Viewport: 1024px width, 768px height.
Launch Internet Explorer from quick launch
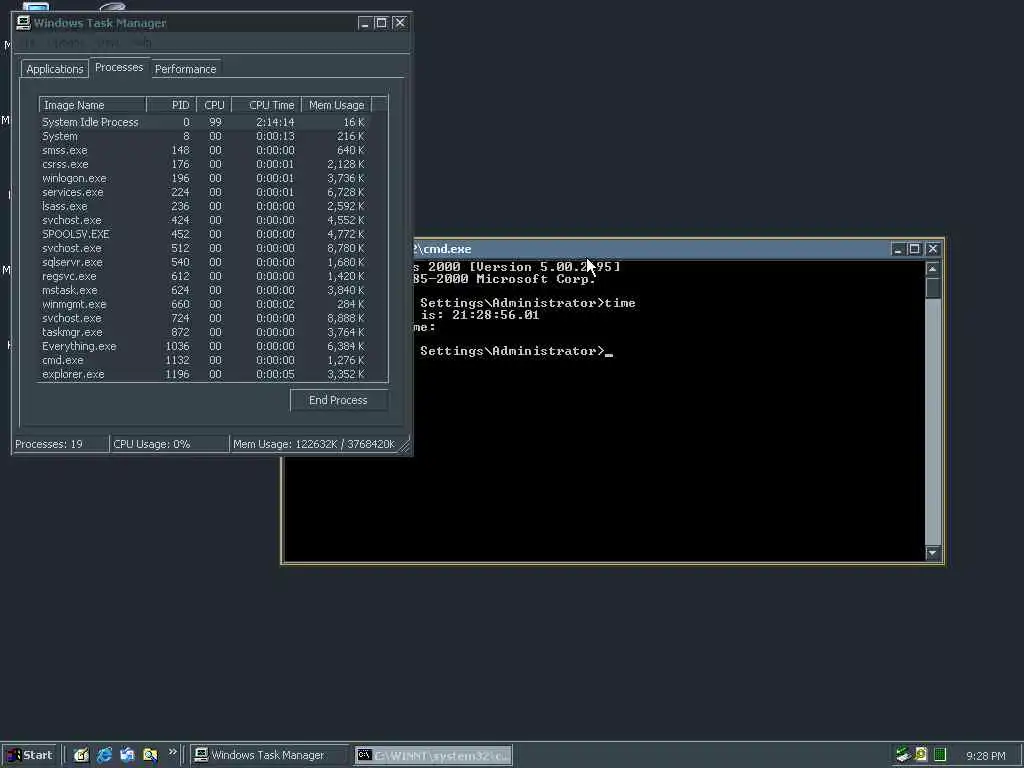click(104, 755)
